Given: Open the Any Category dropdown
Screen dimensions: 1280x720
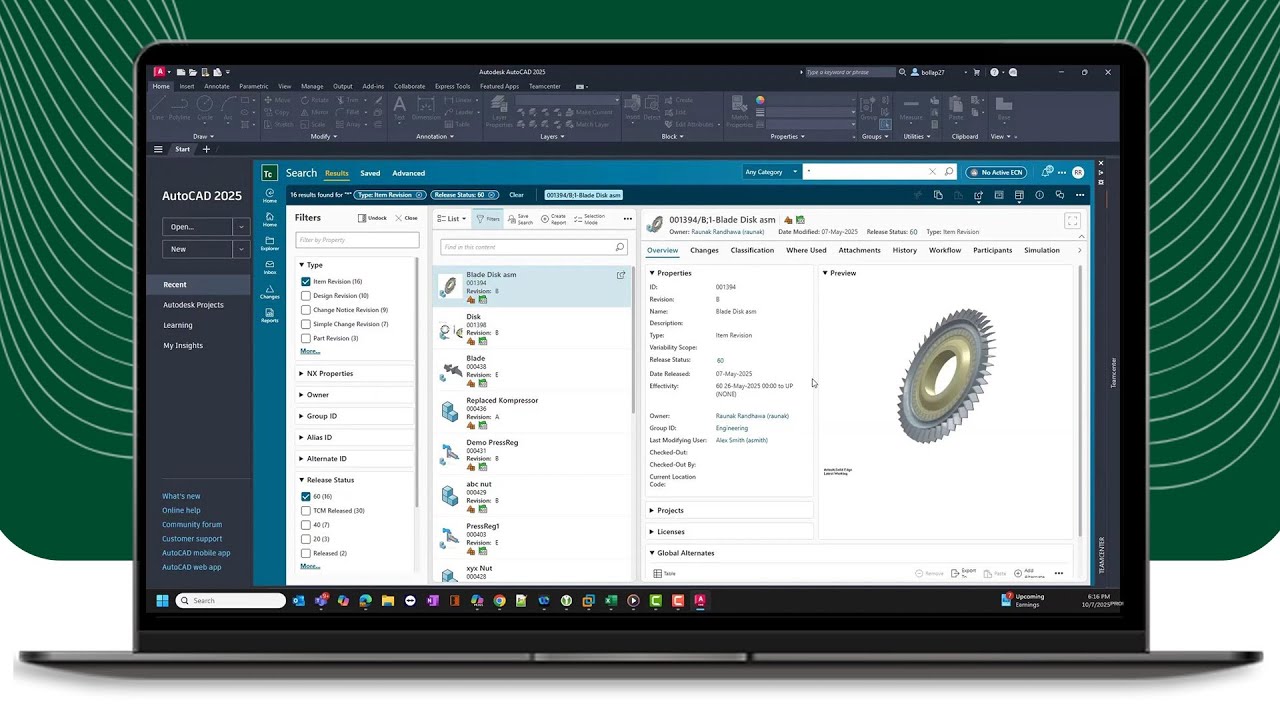Looking at the screenshot, I should 771,172.
